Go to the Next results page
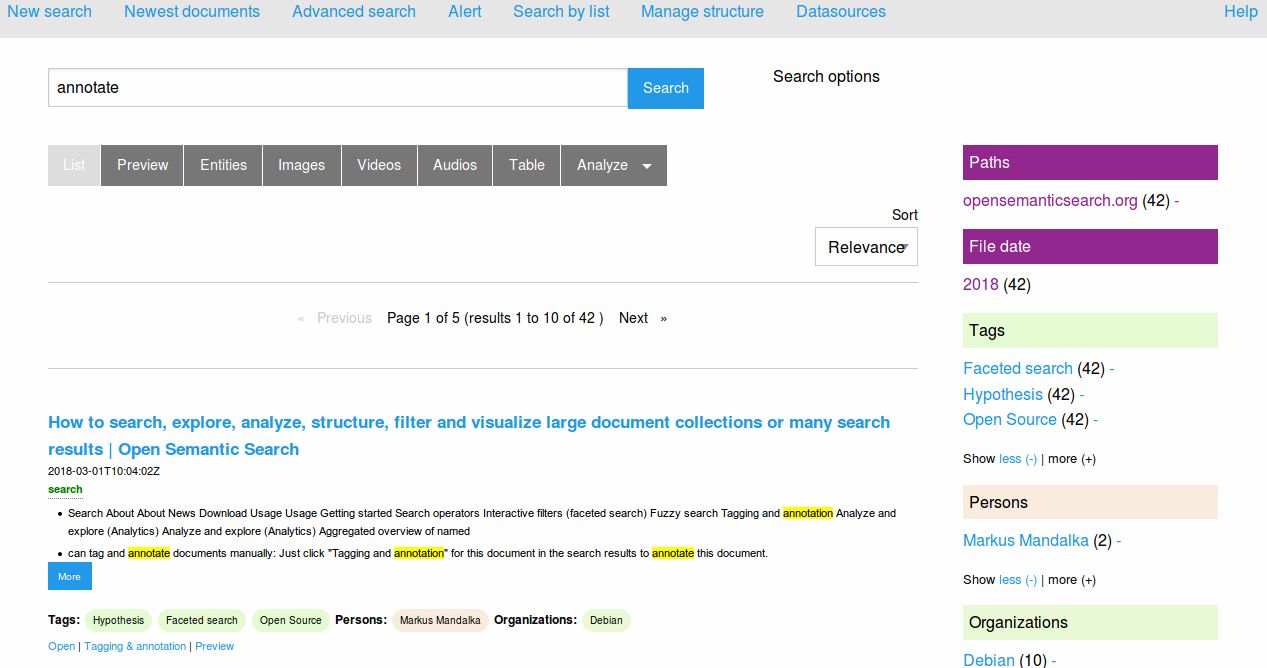The image size is (1267, 668). click(x=633, y=318)
